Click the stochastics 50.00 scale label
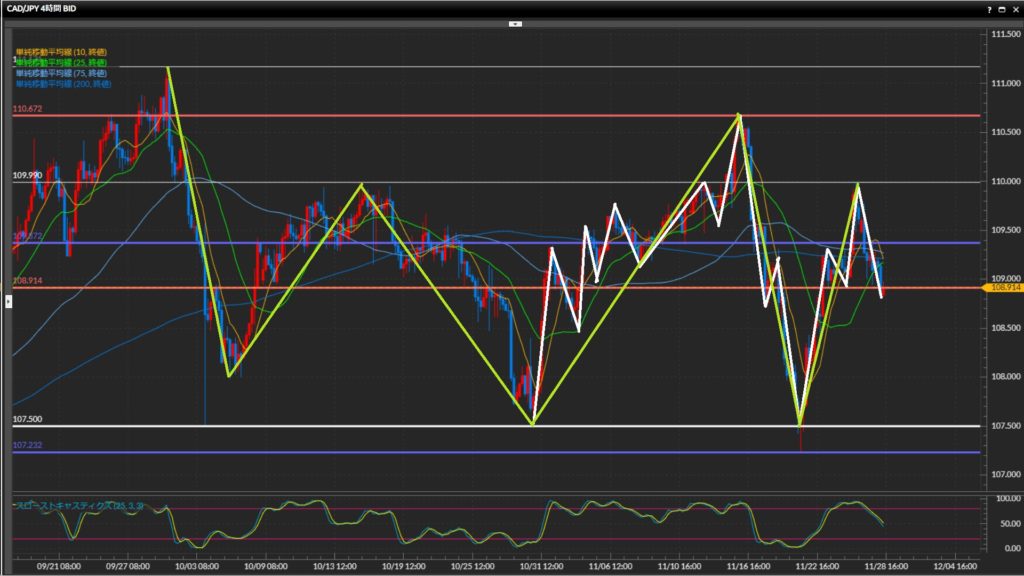This screenshot has width=1024, height=576. coord(1000,523)
